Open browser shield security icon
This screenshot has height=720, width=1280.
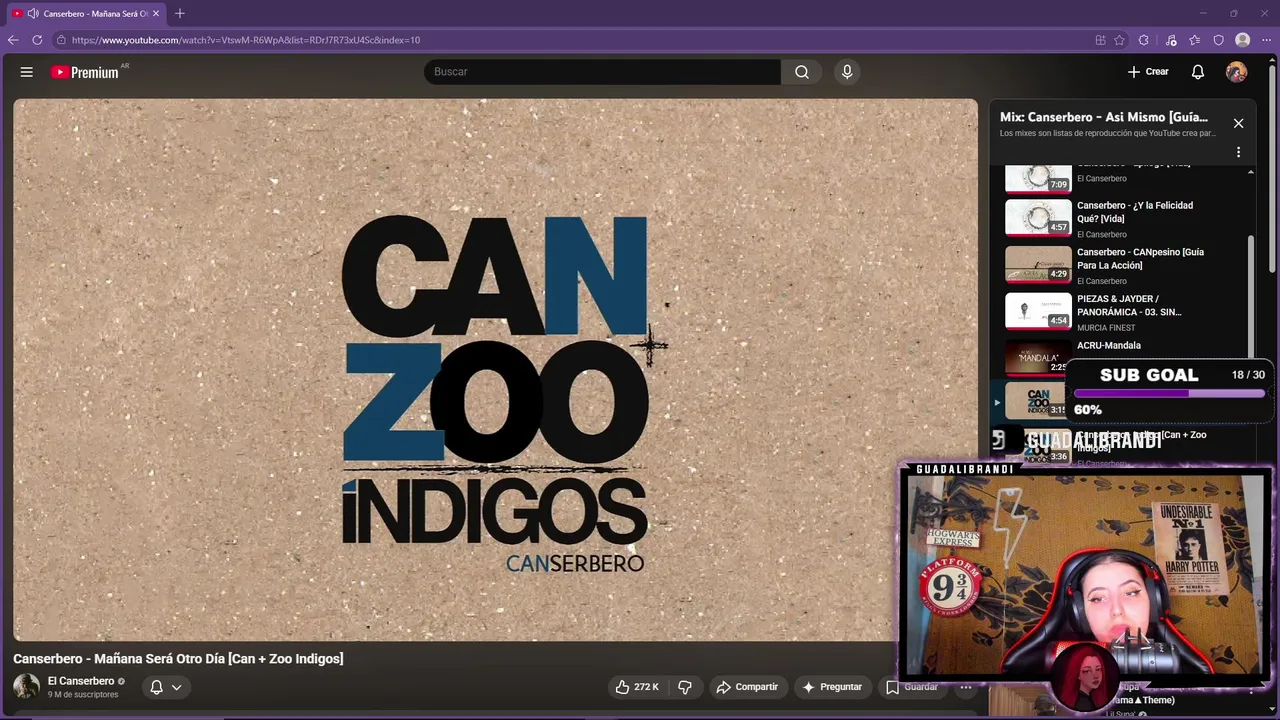1219,40
